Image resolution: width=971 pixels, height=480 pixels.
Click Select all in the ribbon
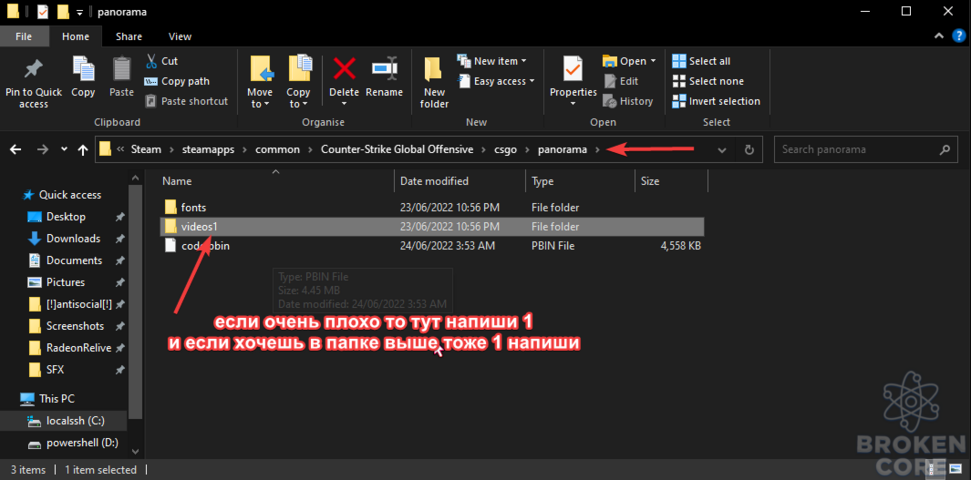701,61
